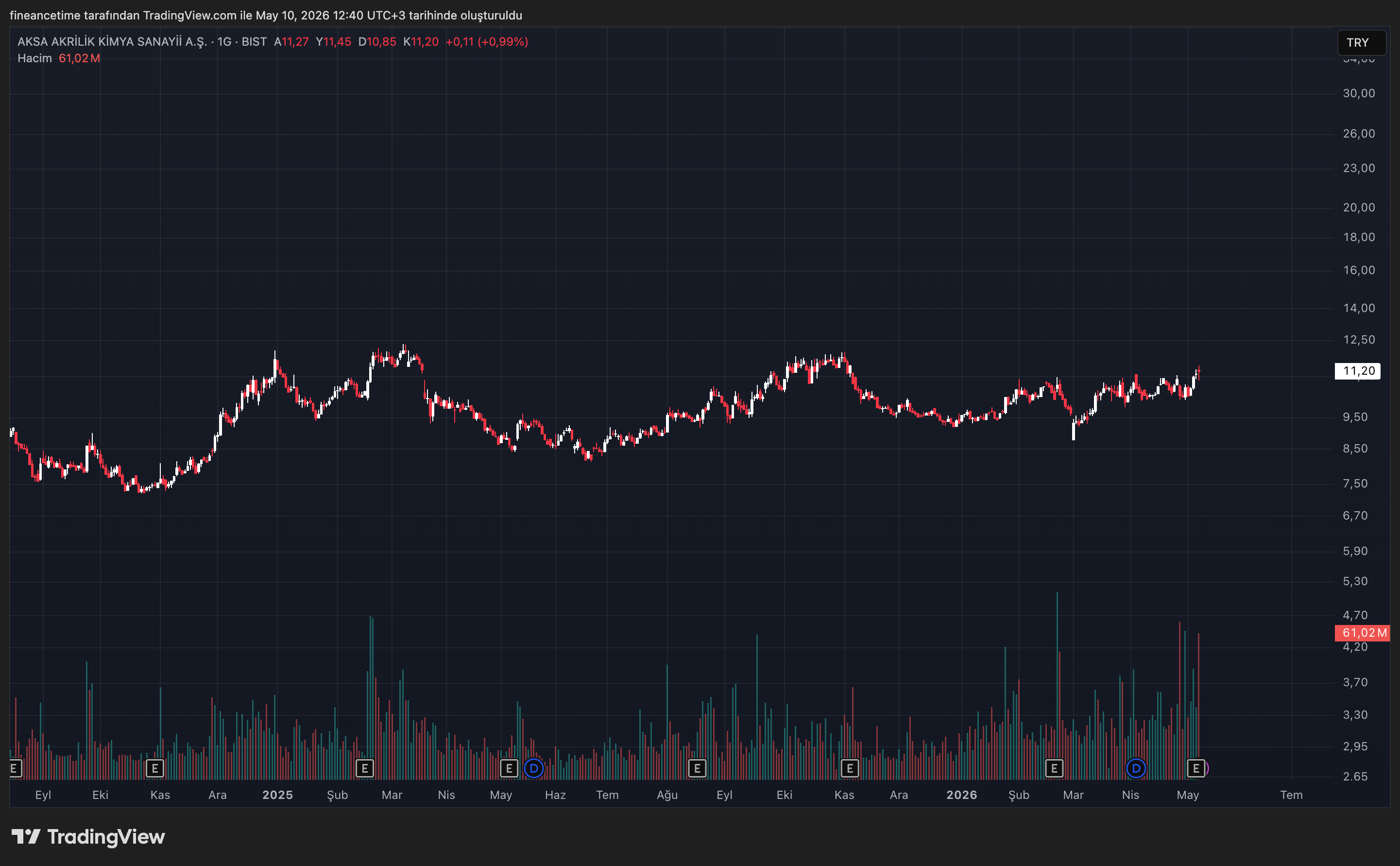Viewport: 1400px width, 866px height.
Task: Click the TradingView logo
Action: click(88, 837)
